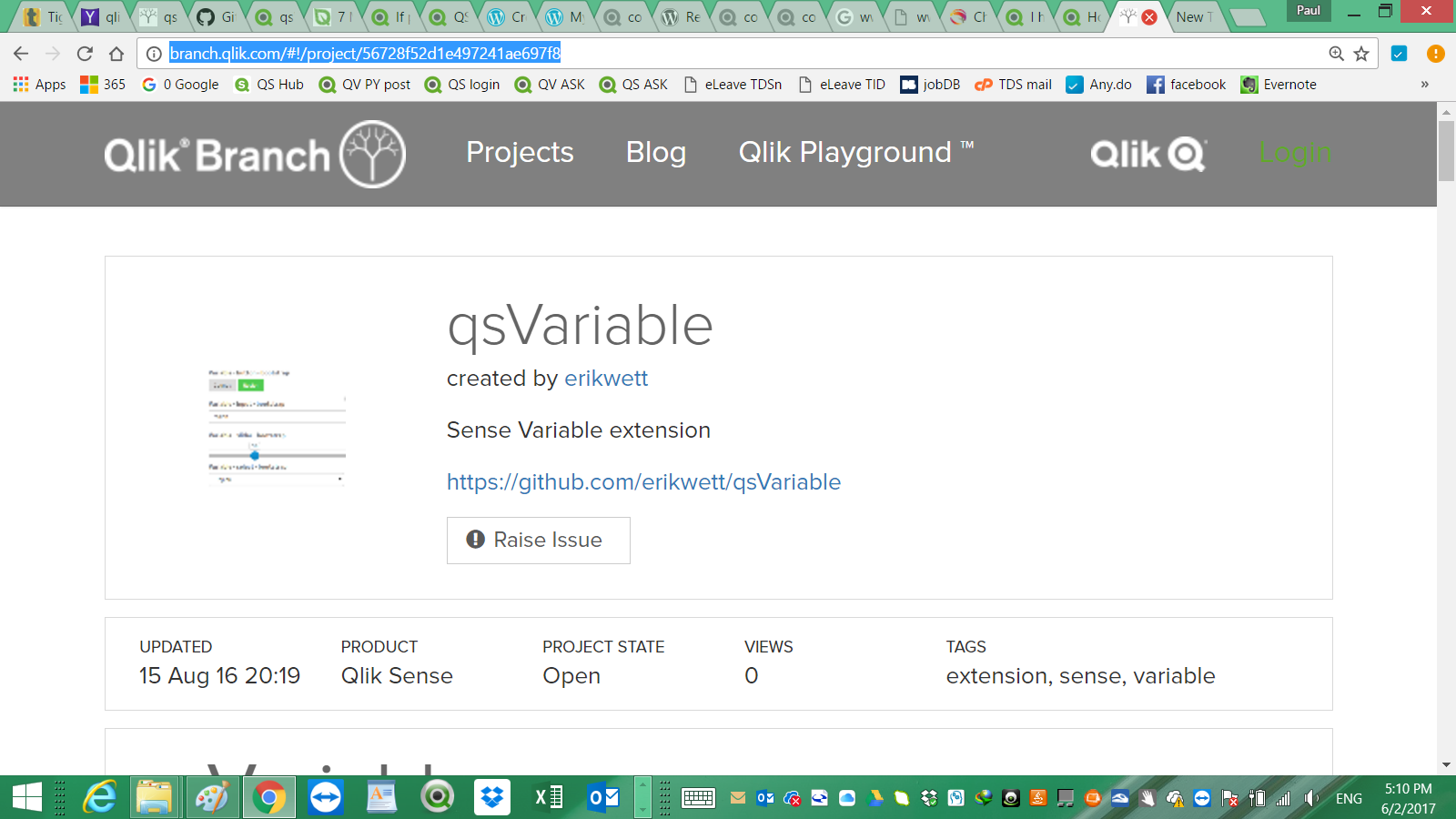Viewport: 1456px width, 819px height.
Task: Click the blue checkmark extension icon
Action: pyautogui.click(x=1398, y=53)
